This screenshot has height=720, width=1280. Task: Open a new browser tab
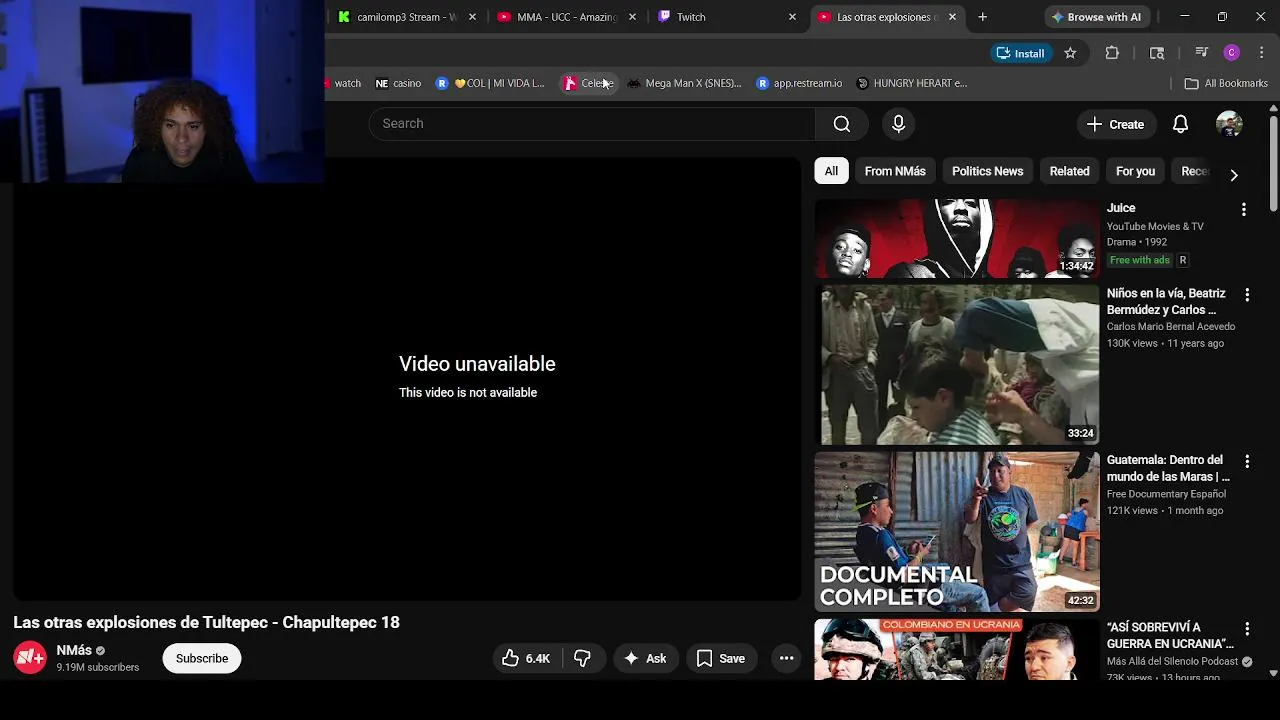coord(982,17)
